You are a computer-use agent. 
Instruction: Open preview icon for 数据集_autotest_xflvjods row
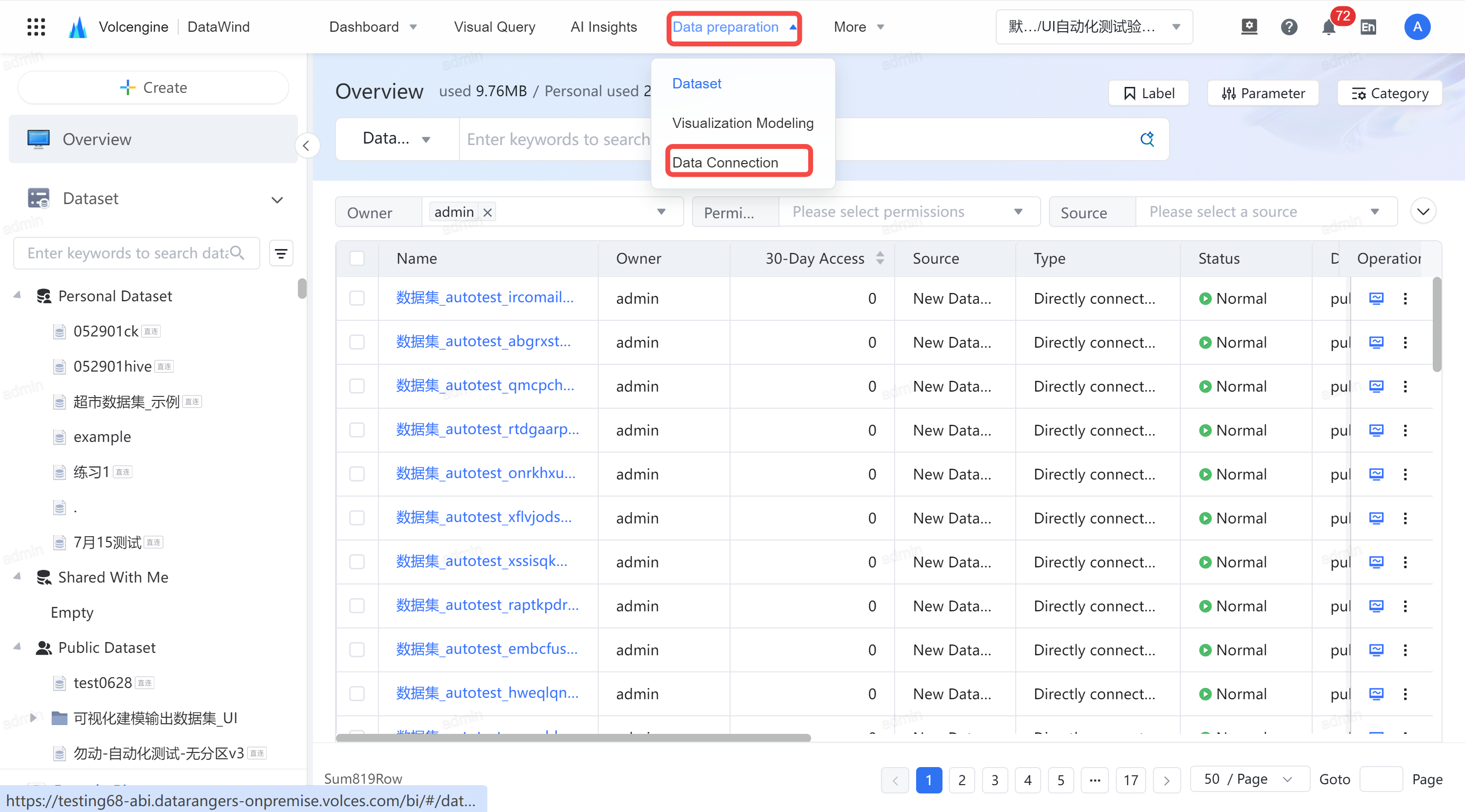pos(1376,518)
